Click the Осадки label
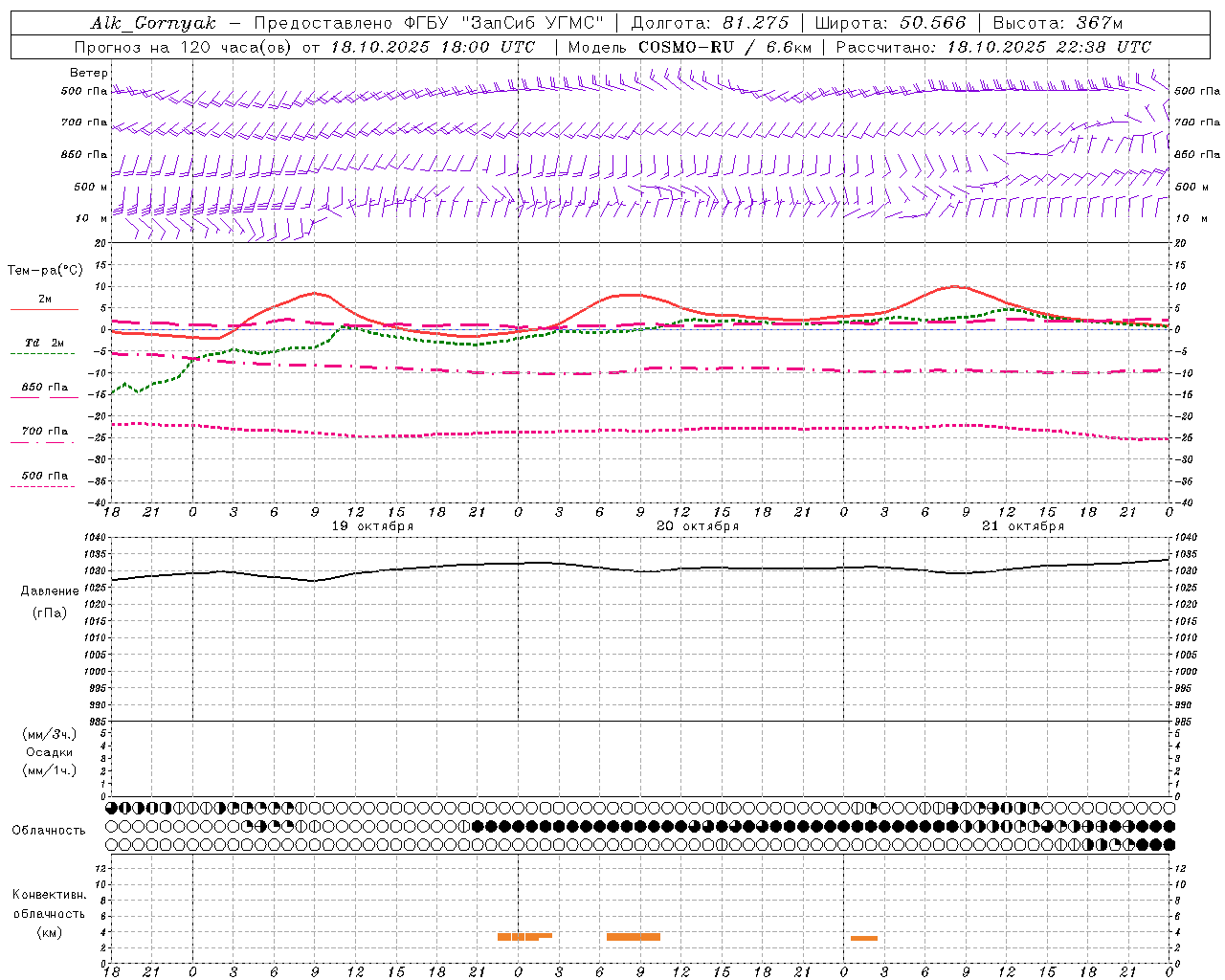This screenshot has height=980, width=1225. pyautogui.click(x=50, y=752)
